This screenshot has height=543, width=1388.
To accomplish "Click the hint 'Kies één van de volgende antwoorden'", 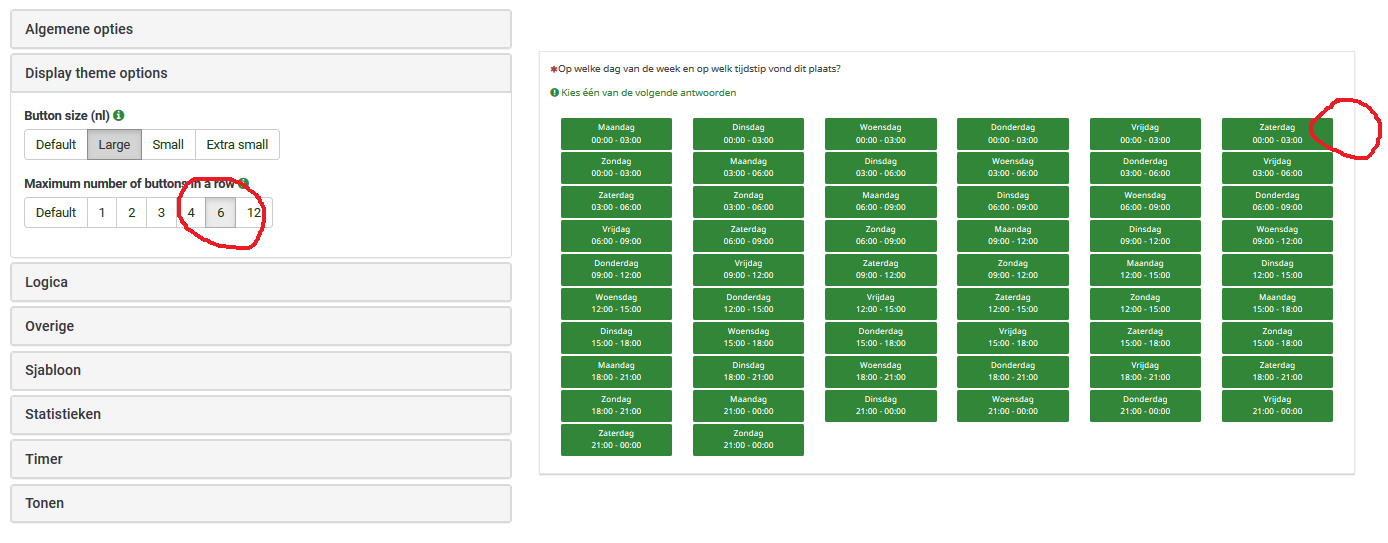I will click(x=649, y=93).
